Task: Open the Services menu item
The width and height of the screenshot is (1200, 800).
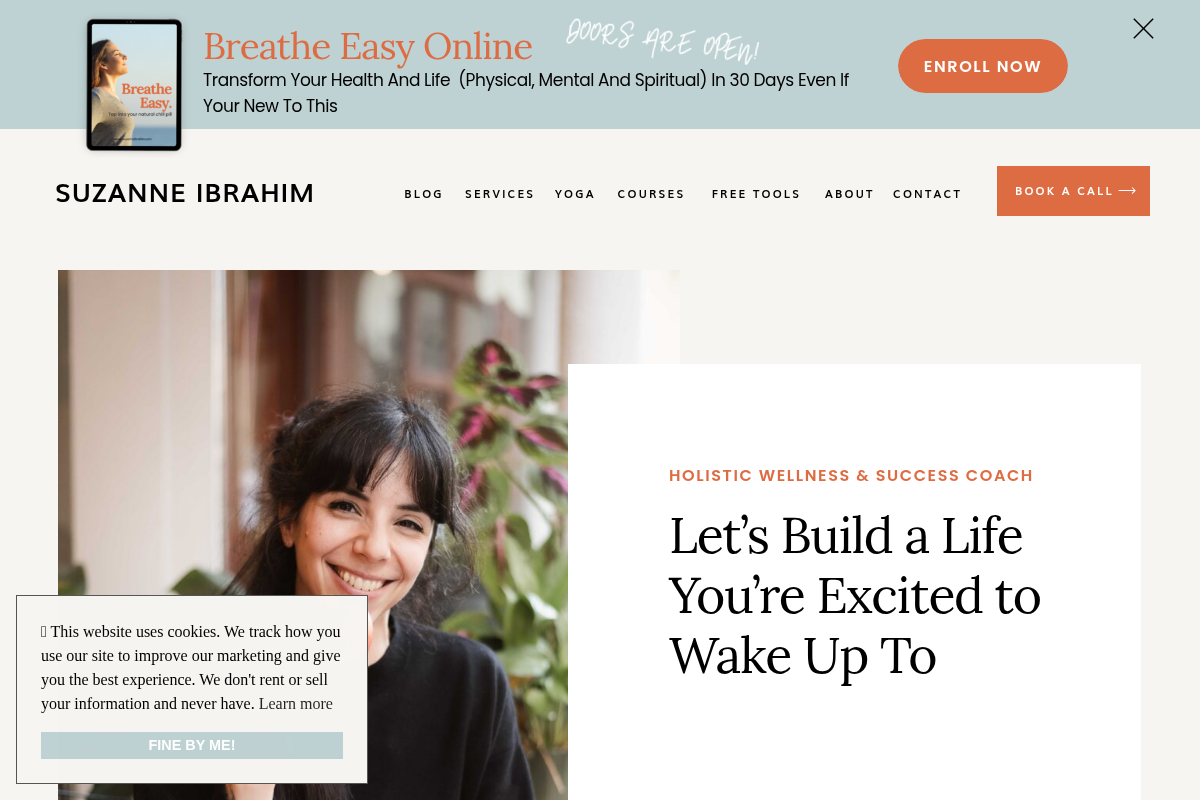Action: 500,194
